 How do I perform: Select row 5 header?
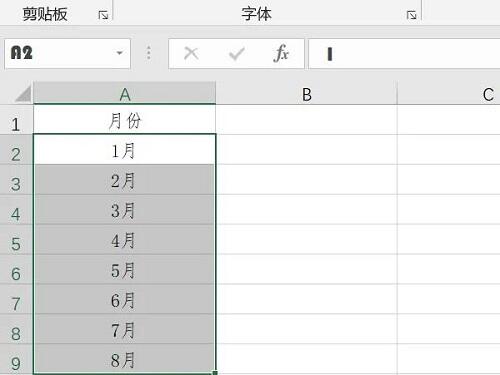pyautogui.click(x=16, y=240)
